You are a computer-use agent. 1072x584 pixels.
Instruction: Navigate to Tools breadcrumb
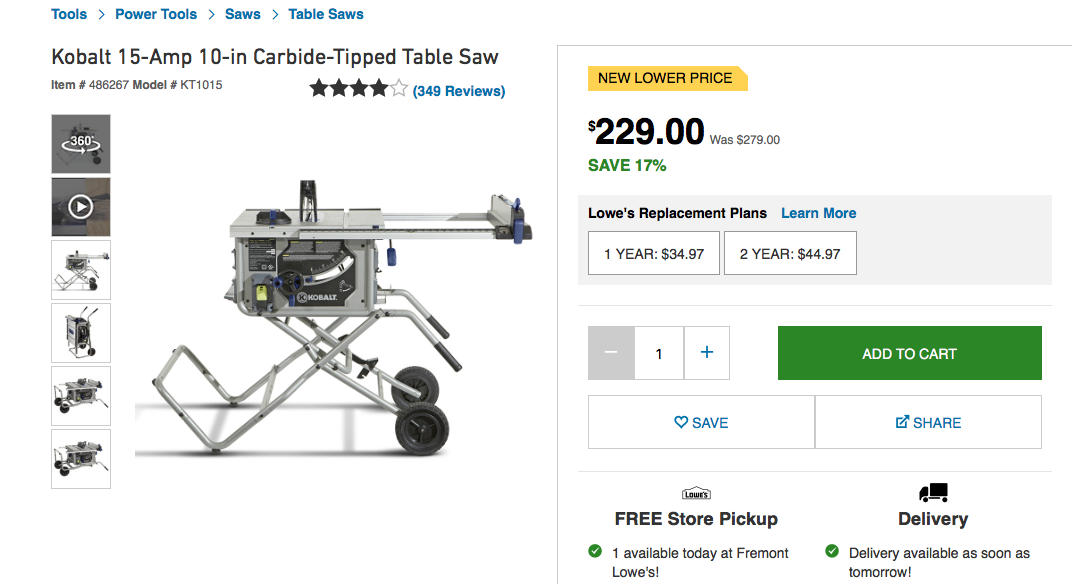pyautogui.click(x=68, y=14)
